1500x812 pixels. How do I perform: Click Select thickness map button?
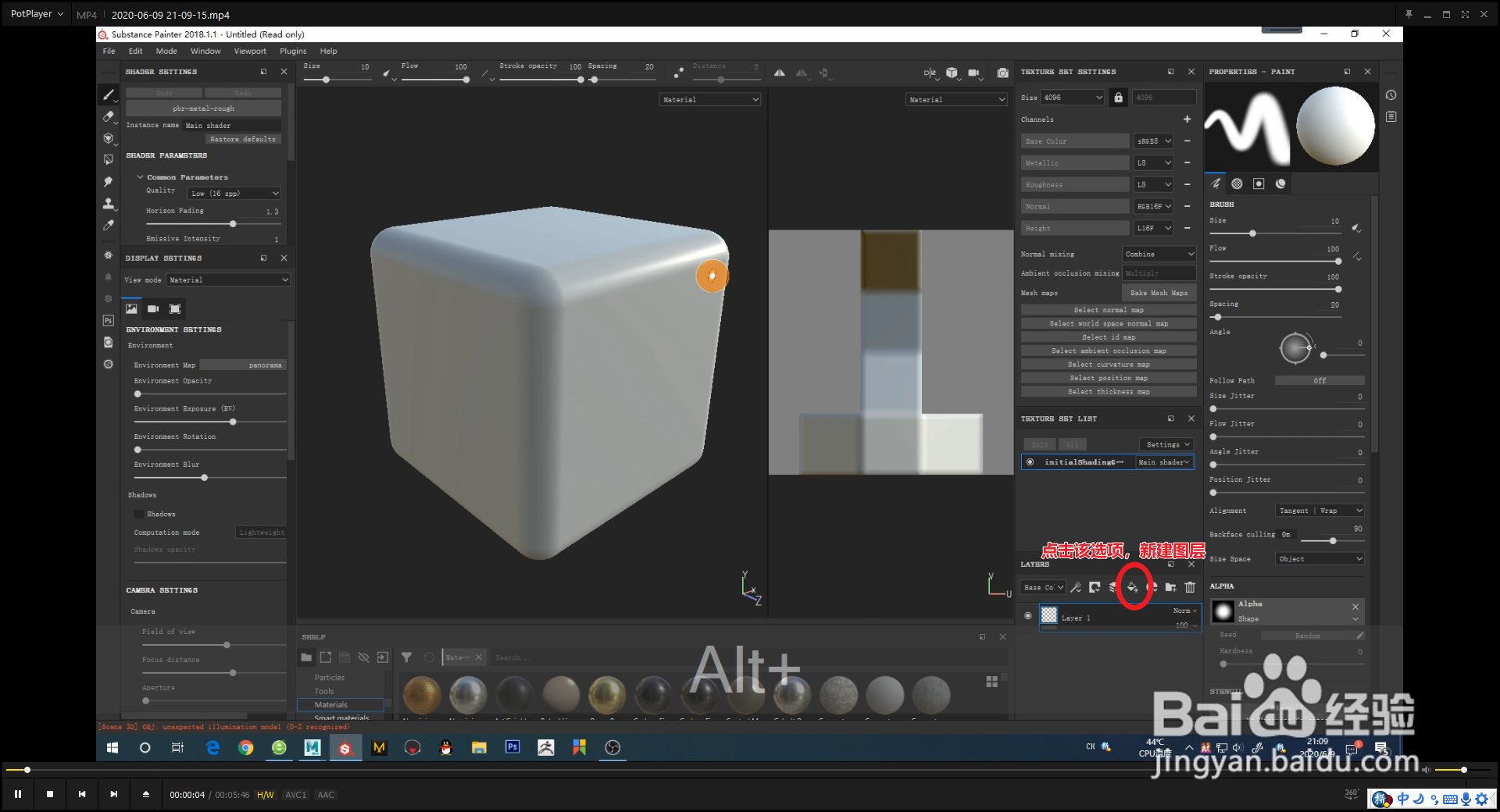tap(1109, 392)
